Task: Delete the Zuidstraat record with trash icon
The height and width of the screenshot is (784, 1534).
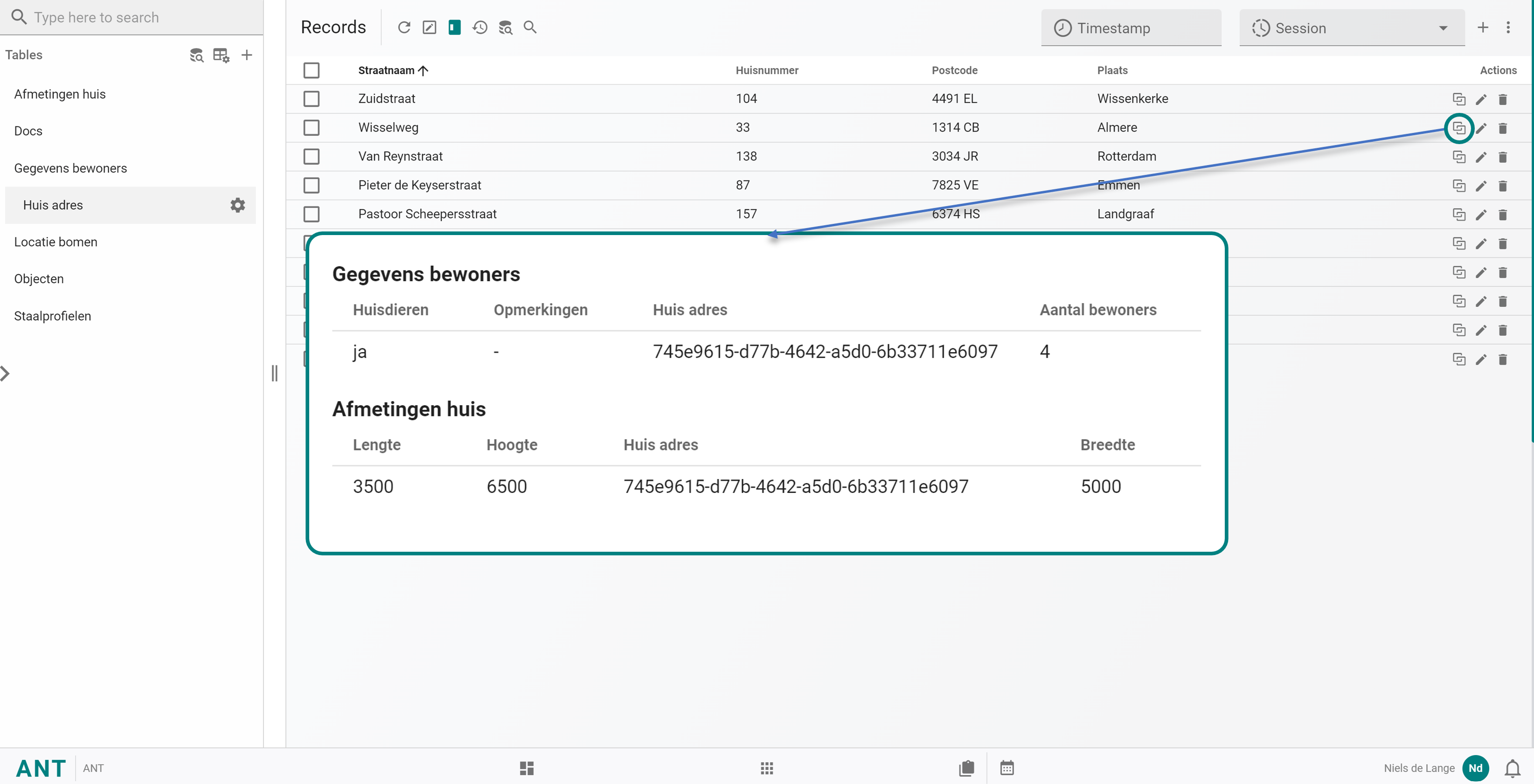Action: point(1502,99)
